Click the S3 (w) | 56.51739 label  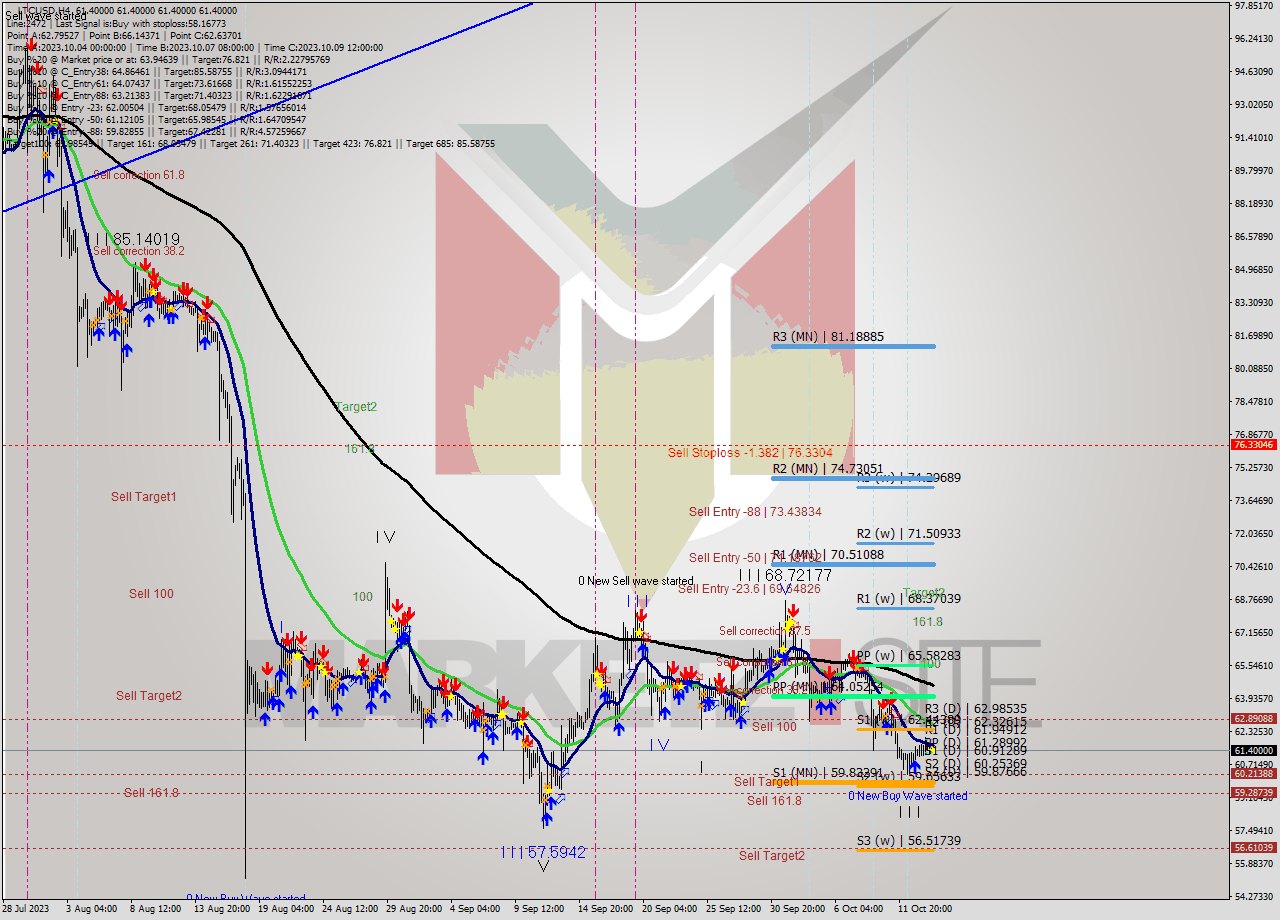[x=908, y=841]
